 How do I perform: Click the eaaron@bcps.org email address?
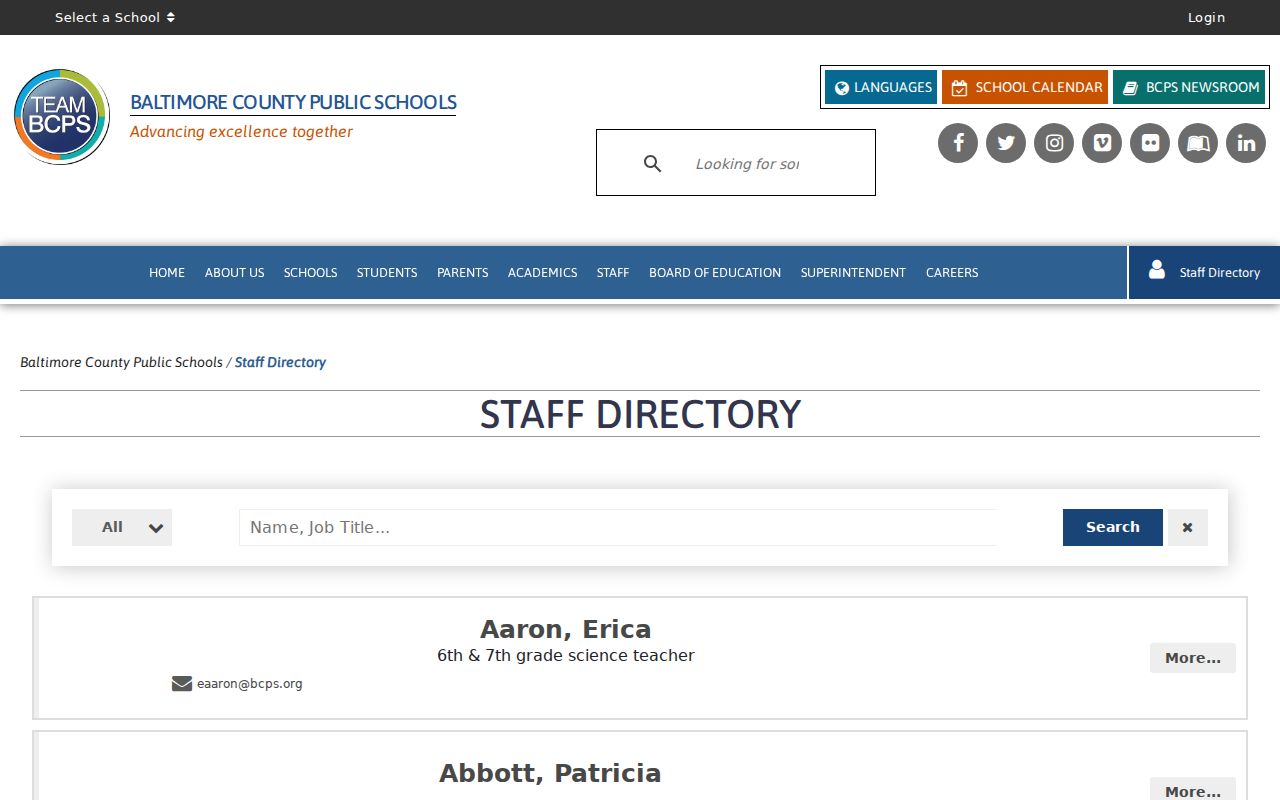[x=250, y=684]
